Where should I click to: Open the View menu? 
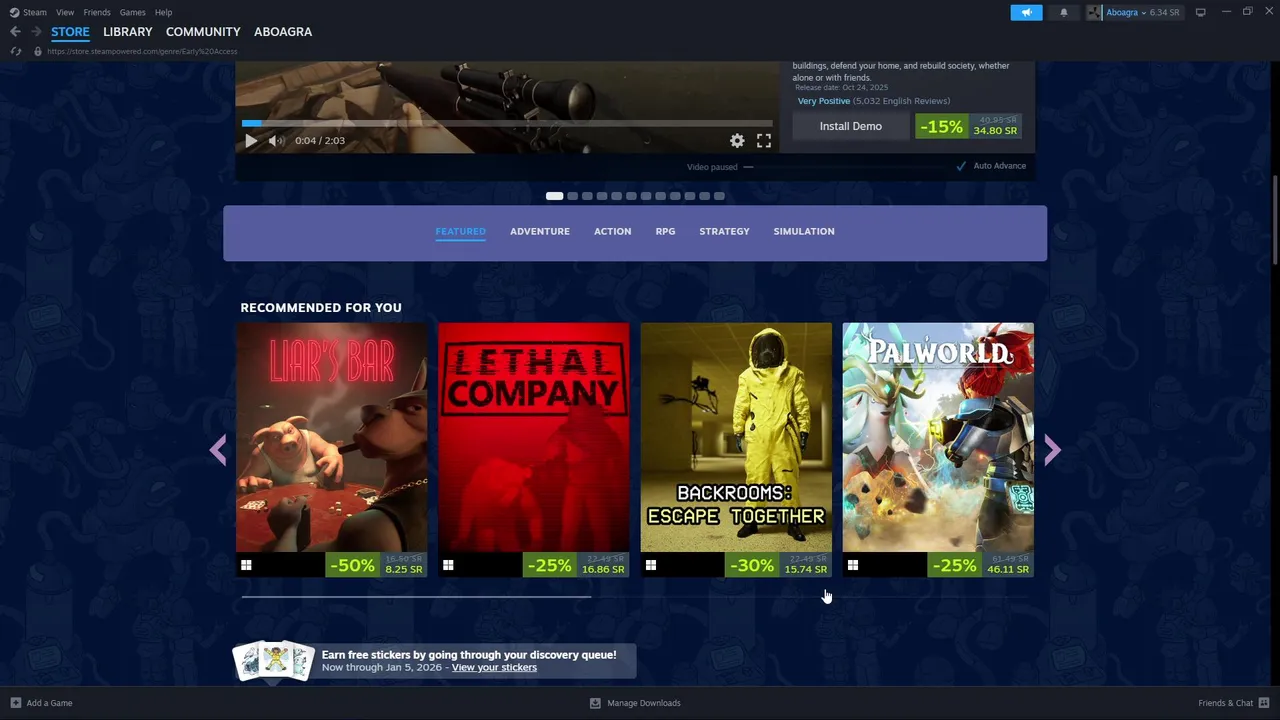click(65, 12)
